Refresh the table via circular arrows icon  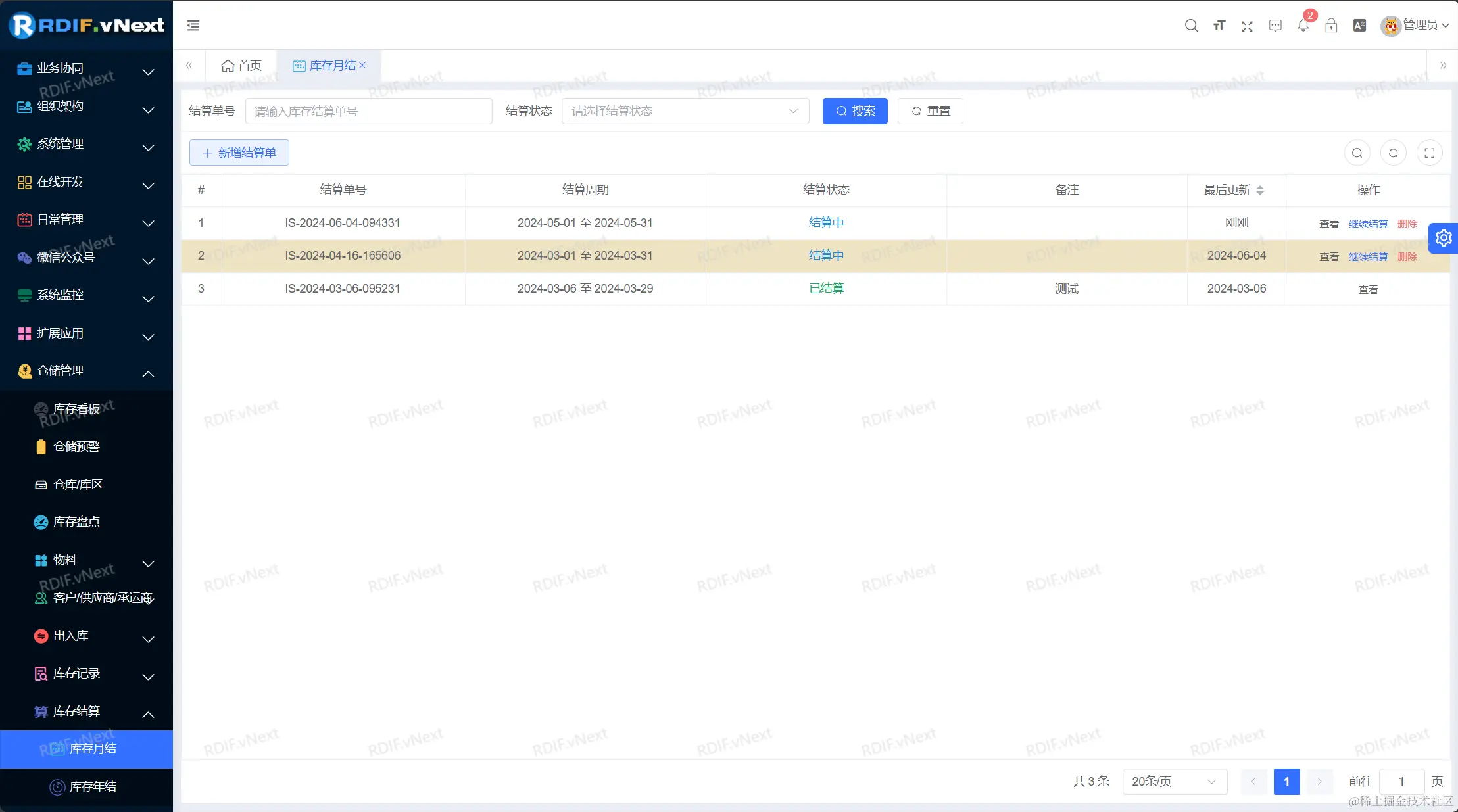click(1393, 153)
